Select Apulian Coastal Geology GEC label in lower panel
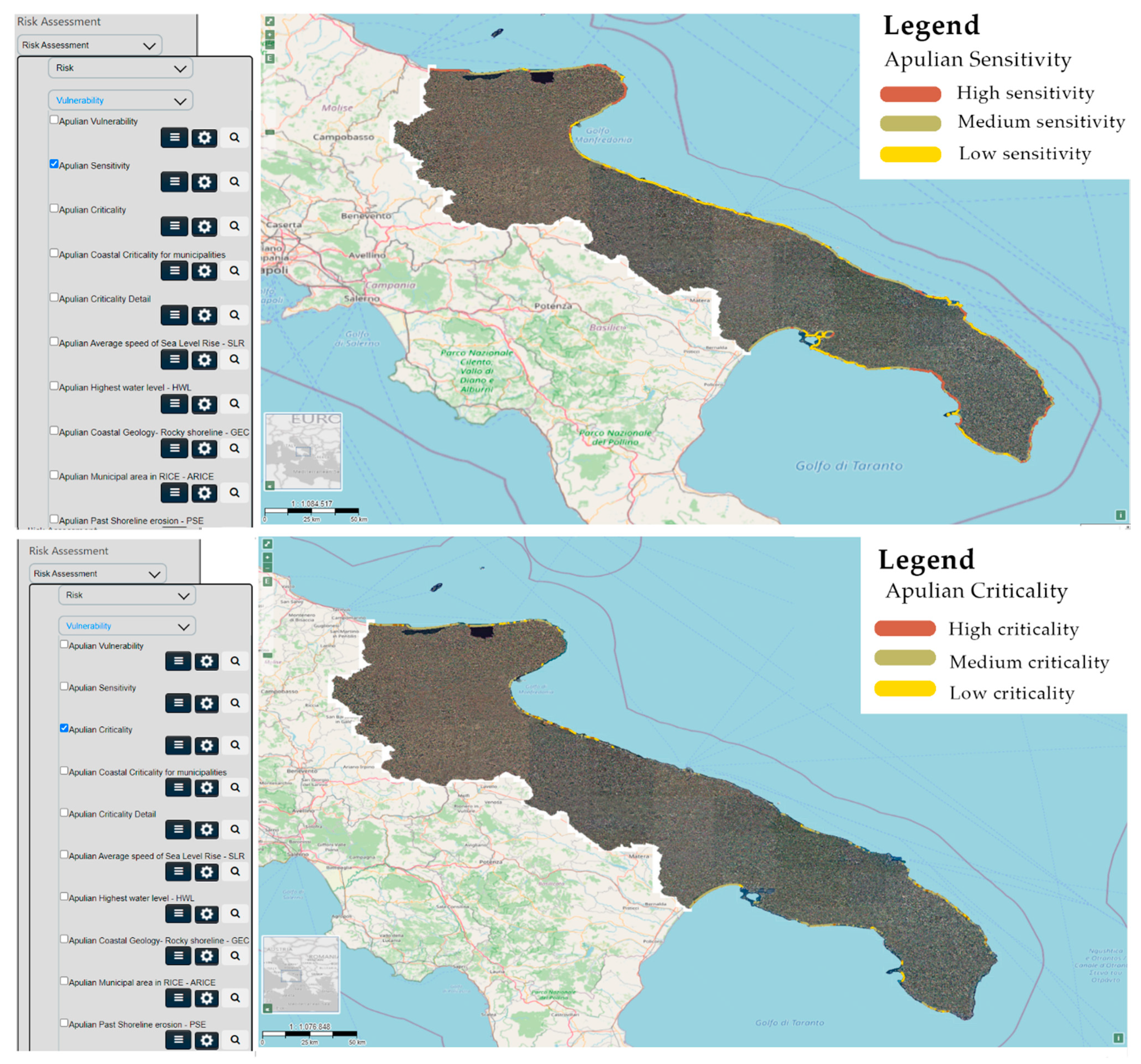The image size is (1141, 1064). click(158, 941)
